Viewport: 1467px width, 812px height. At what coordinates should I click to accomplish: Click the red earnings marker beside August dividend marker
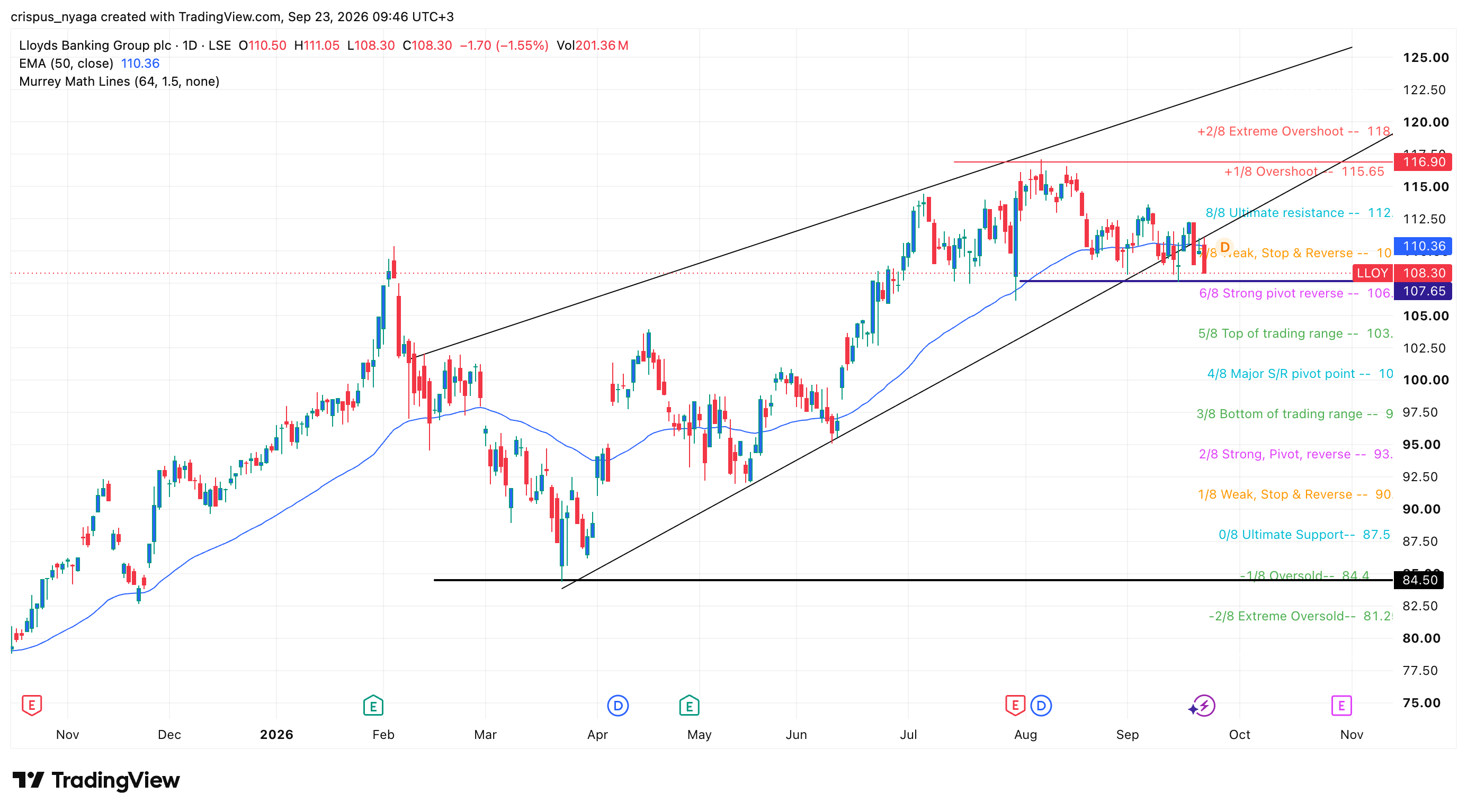tap(1015, 706)
